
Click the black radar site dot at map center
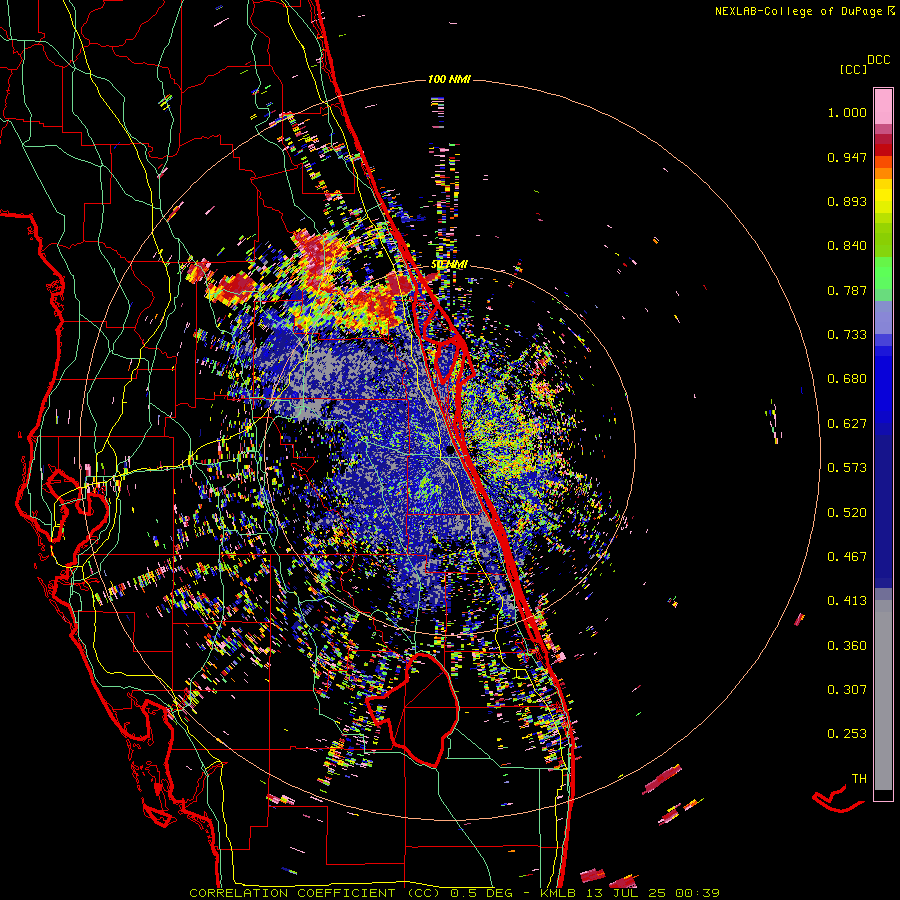coord(450,450)
